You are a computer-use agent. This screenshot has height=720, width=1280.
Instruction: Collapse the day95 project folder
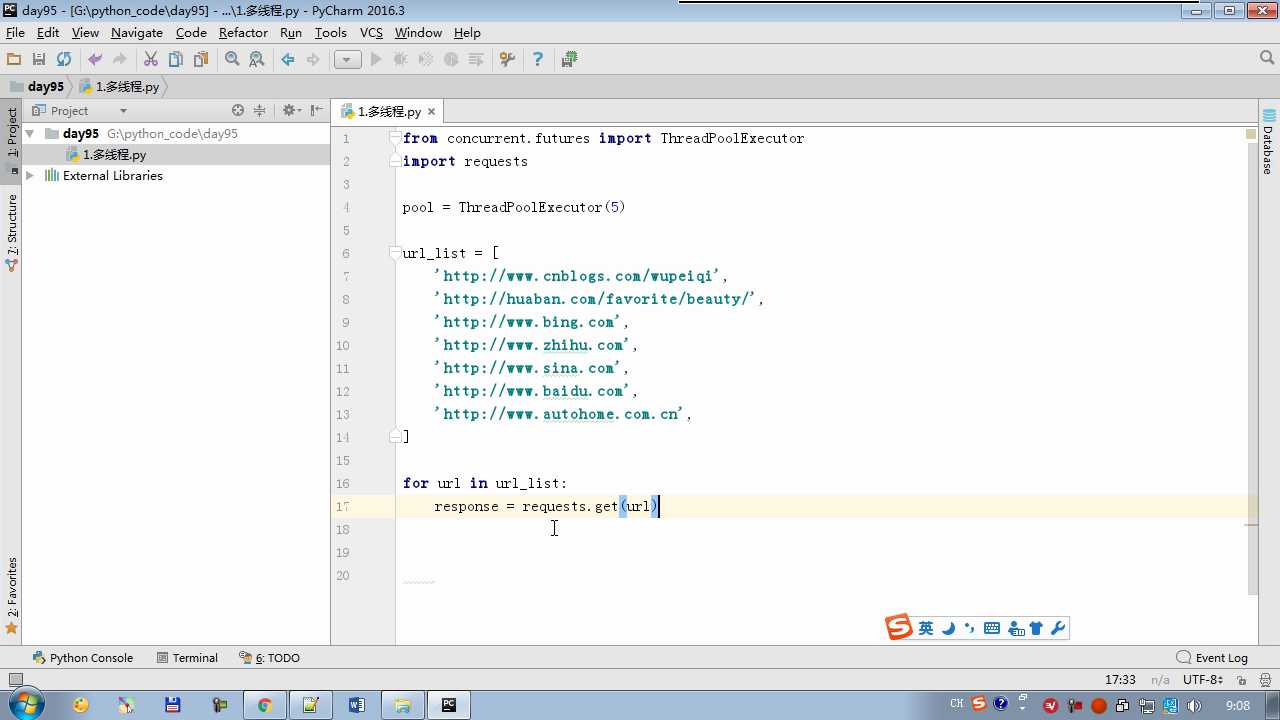[30, 133]
